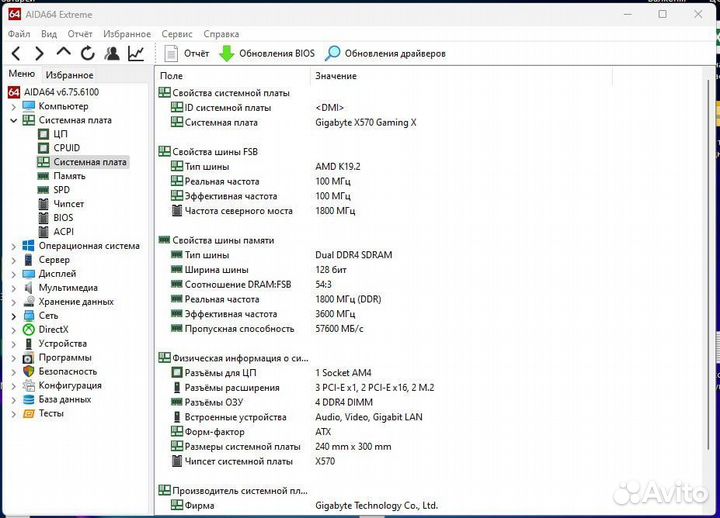Click the Поле column header

click(x=233, y=76)
